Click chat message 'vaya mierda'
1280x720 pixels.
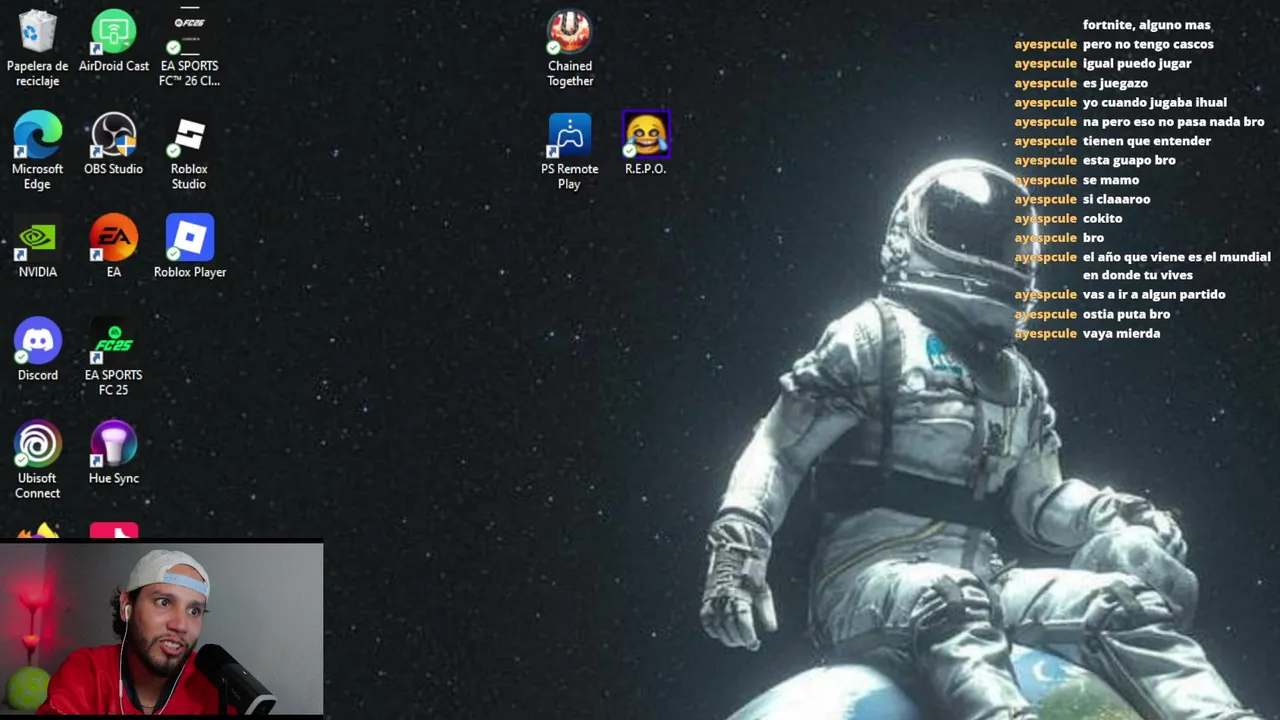click(1121, 333)
